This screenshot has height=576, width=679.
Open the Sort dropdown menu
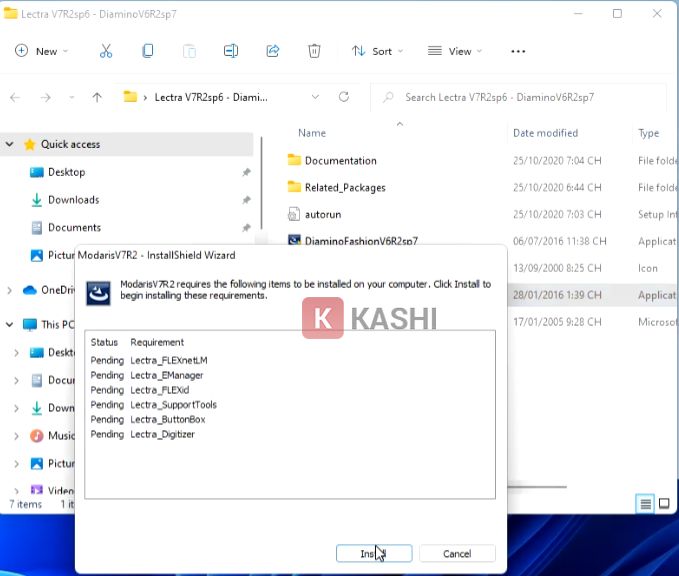[x=377, y=51]
